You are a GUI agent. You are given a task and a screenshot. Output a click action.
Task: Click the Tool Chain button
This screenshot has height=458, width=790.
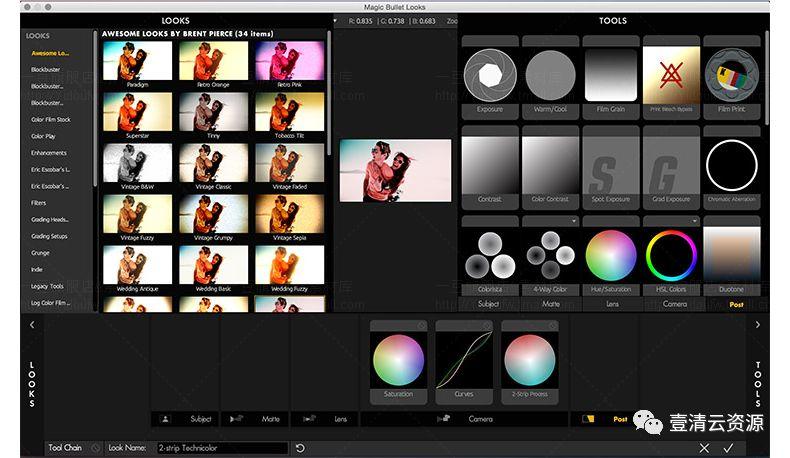(x=65, y=448)
